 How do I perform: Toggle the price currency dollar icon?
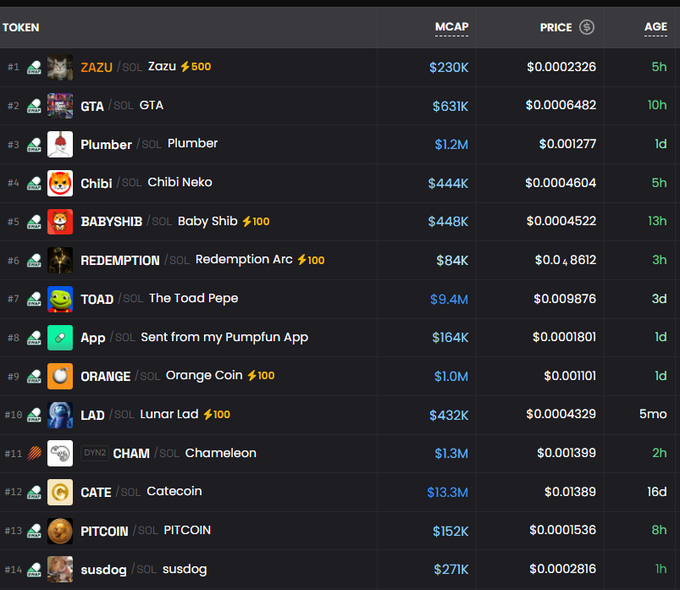click(587, 27)
